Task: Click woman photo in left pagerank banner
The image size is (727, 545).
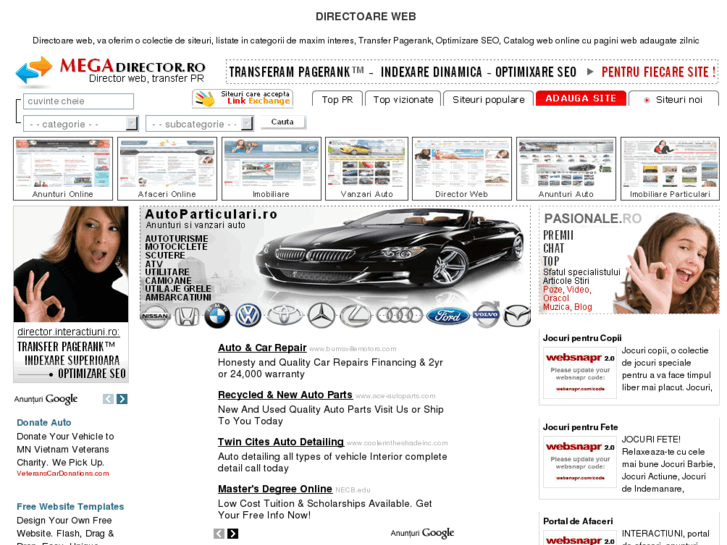Action: (71, 264)
